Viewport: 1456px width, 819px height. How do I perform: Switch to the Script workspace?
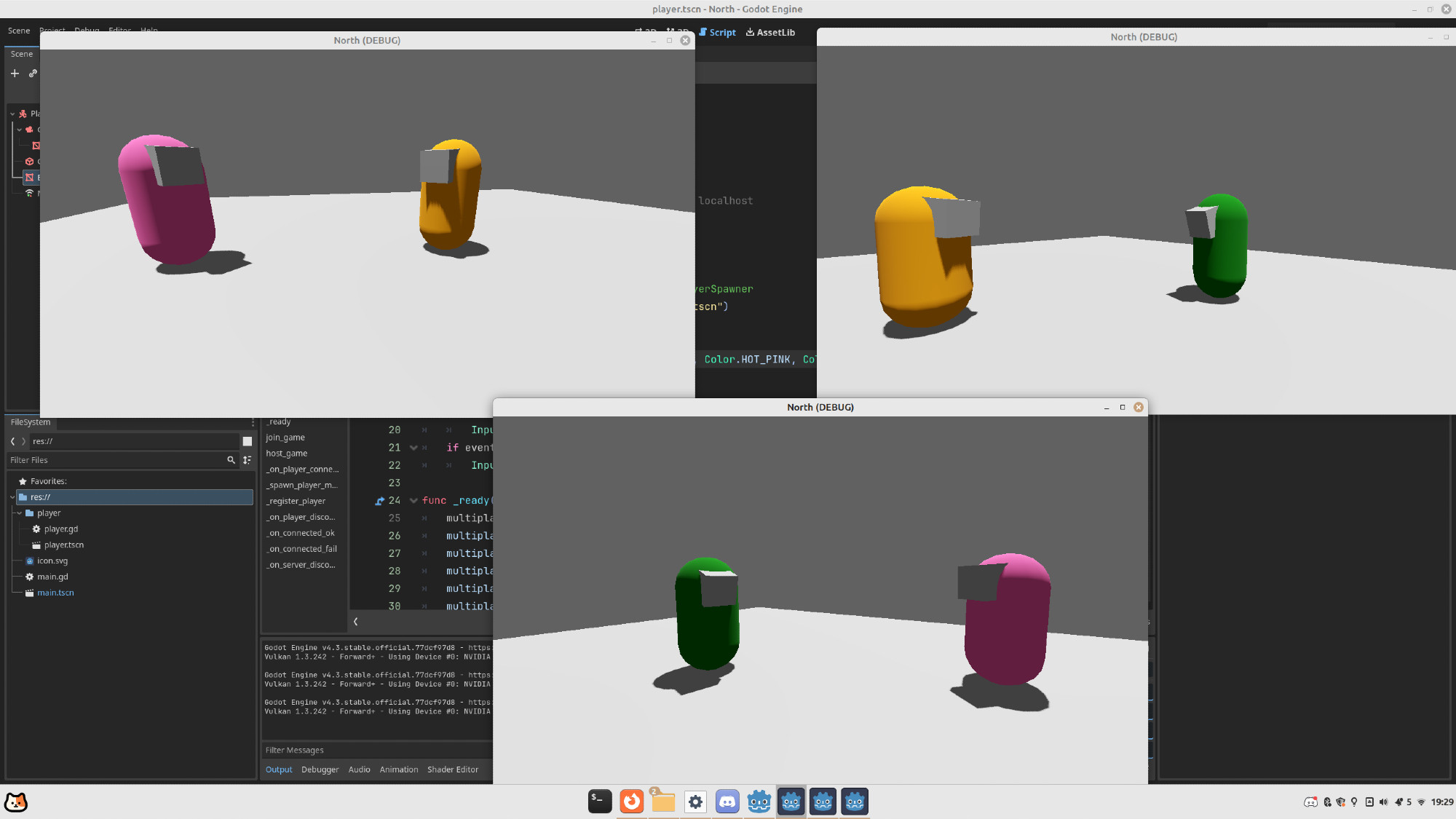point(718,33)
